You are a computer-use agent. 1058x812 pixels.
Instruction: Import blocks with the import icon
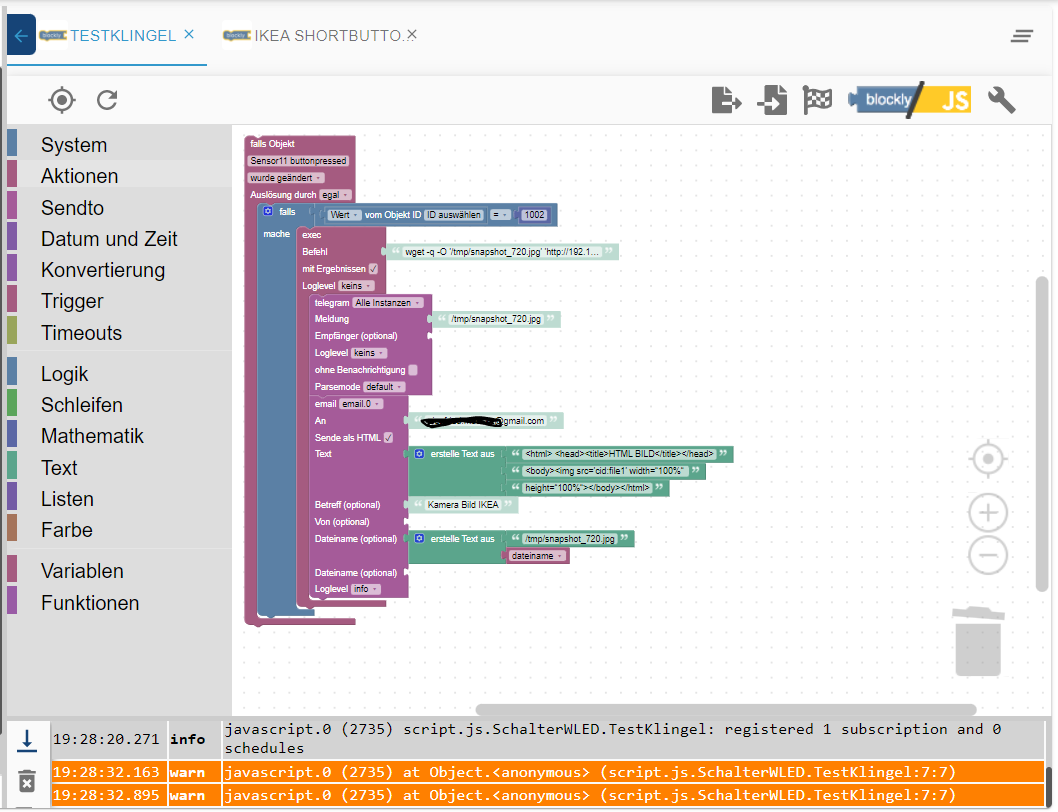point(772,100)
